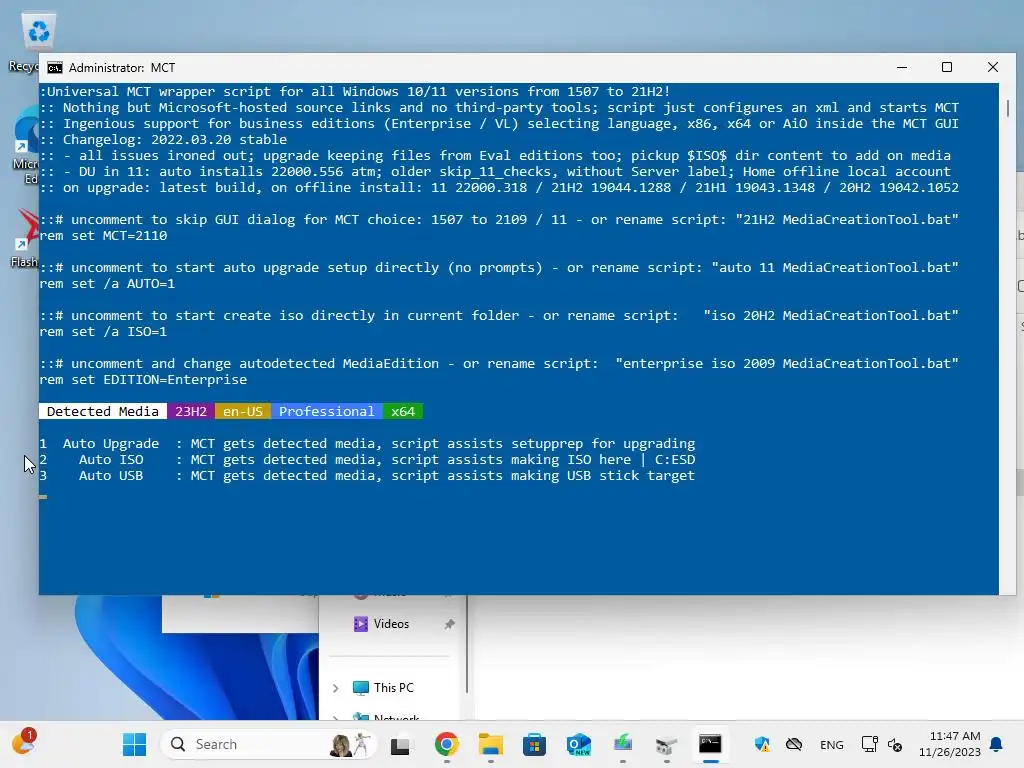Click the 'rem set MCT=2110' line
1024x768 pixels.
pos(103,235)
